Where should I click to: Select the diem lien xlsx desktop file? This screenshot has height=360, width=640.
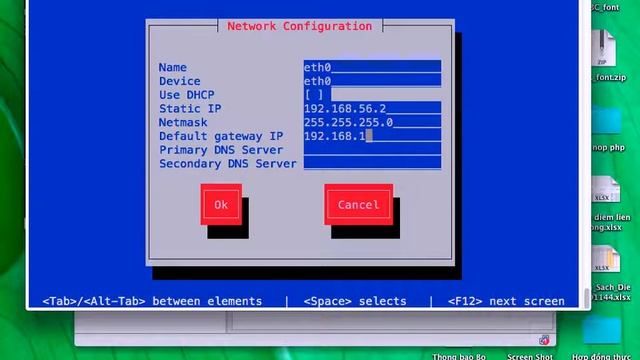(x=606, y=189)
